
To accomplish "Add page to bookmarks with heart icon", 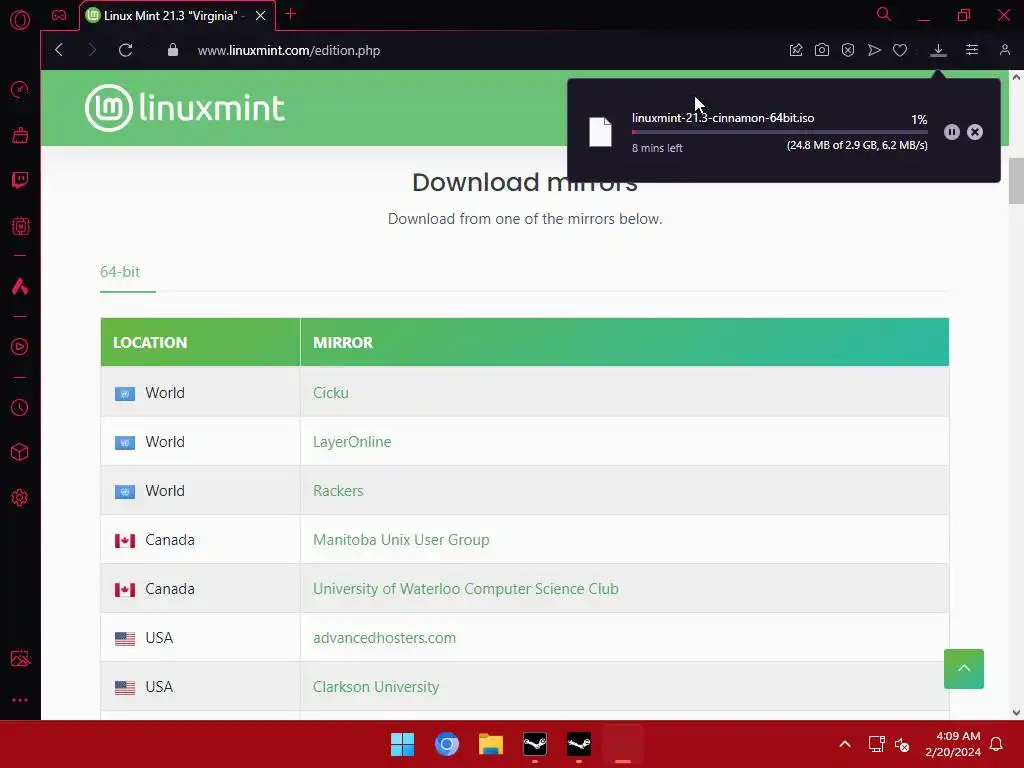I will 900,50.
